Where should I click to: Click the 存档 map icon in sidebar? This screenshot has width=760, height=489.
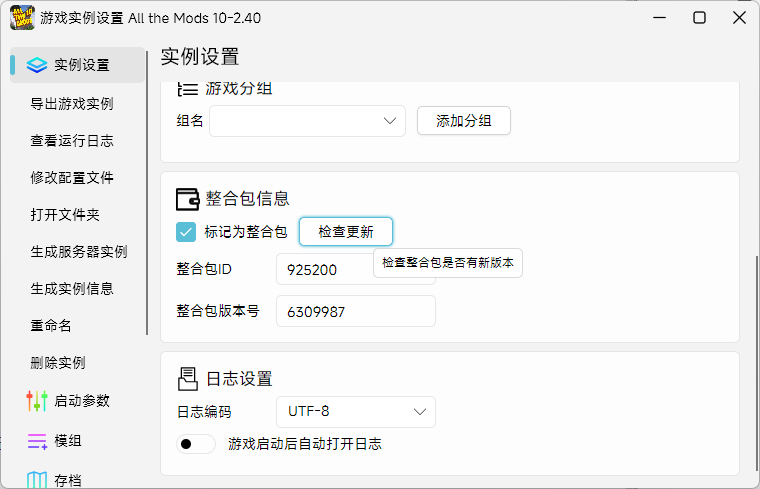37,480
